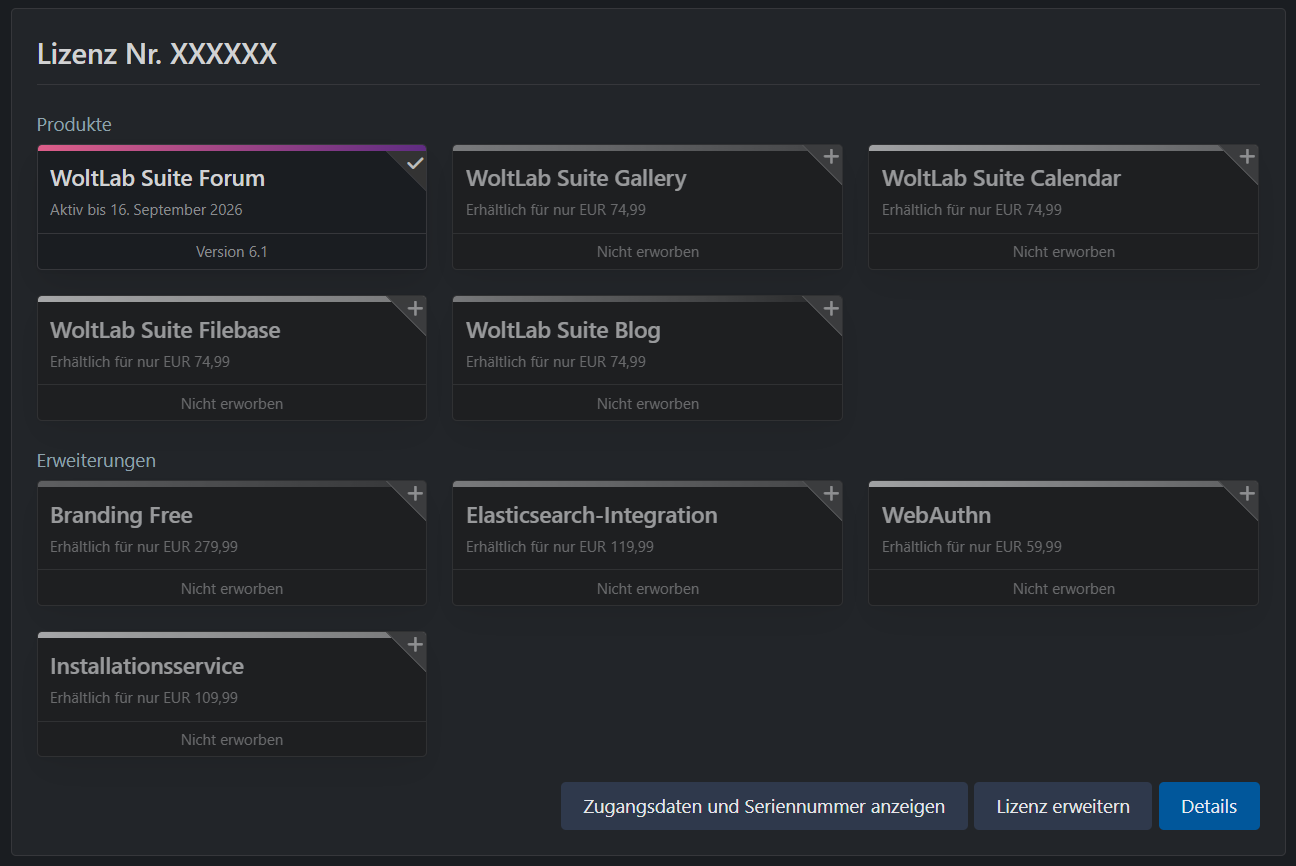Click plus icon on Branding Free card
The image size is (1296, 866).
coord(415,494)
